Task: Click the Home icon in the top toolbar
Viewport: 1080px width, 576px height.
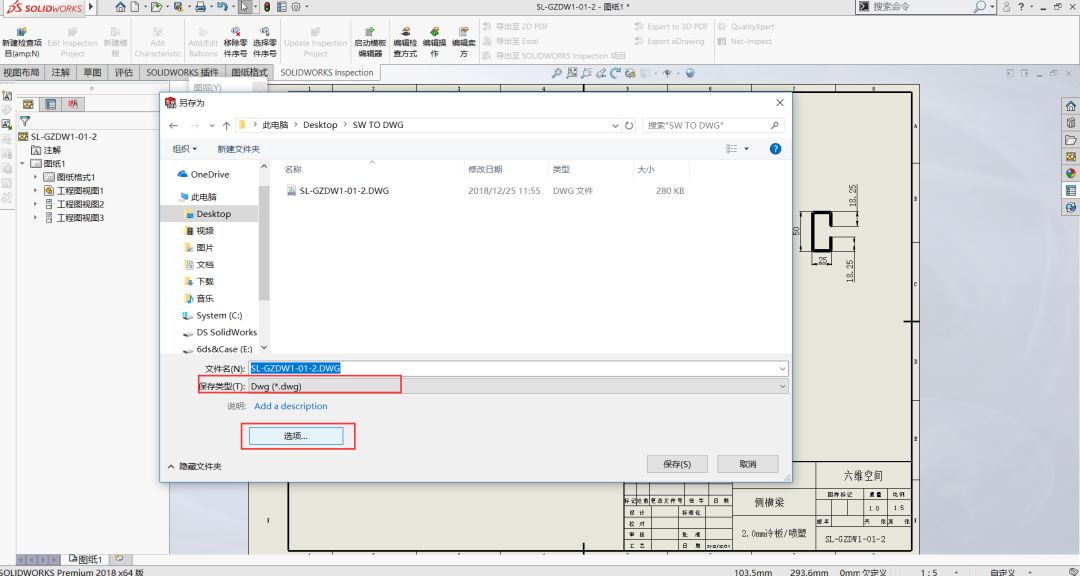Action: pyautogui.click(x=120, y=6)
